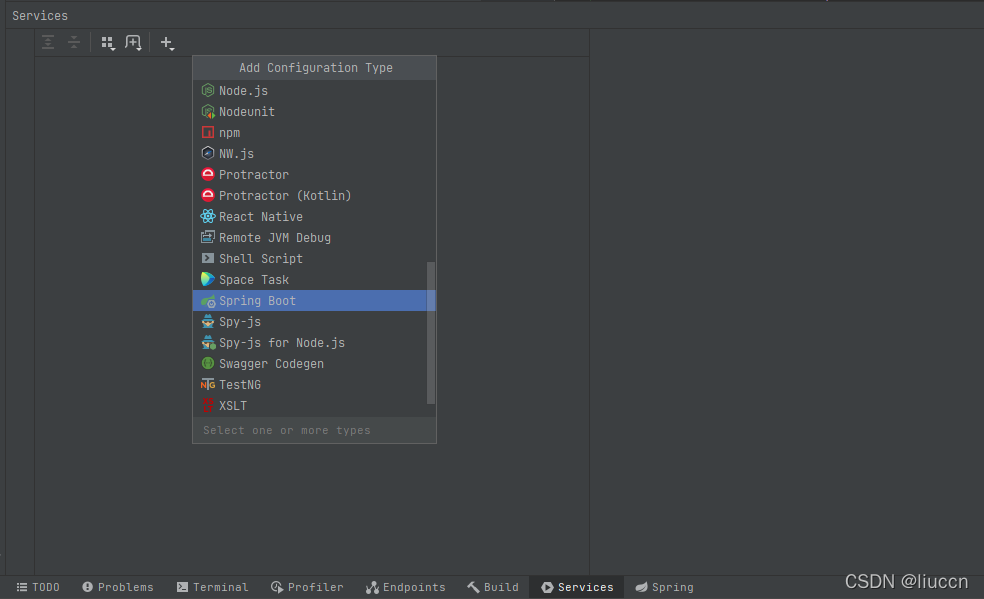
Task: Select Protractor (Kotlin) entry
Action: [314, 196]
